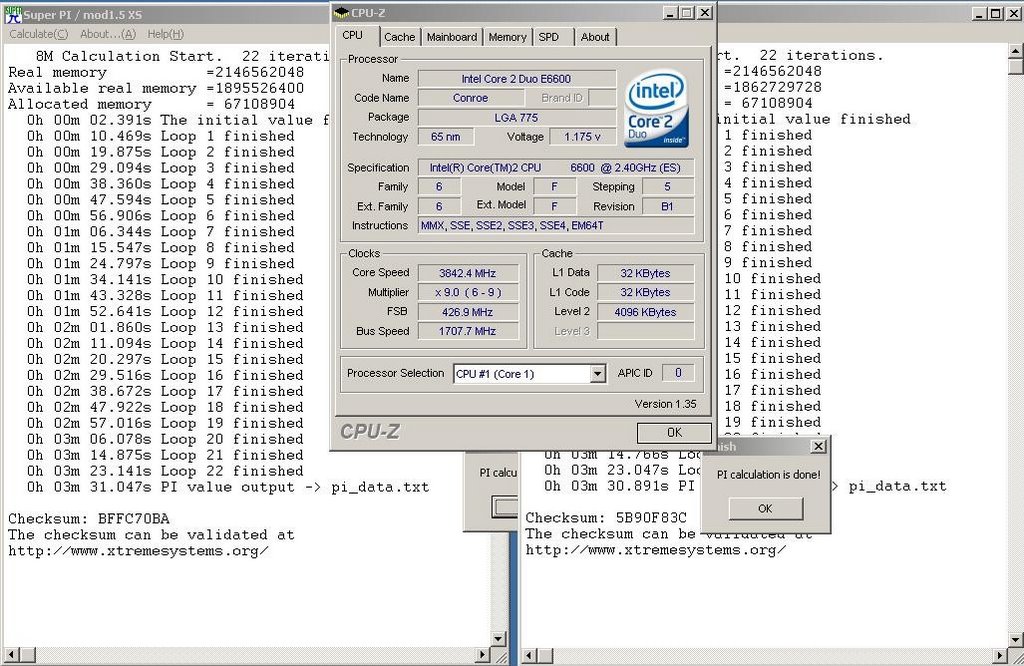Click the Specification field in CPU-Z
This screenshot has width=1024, height=666.
[555, 168]
